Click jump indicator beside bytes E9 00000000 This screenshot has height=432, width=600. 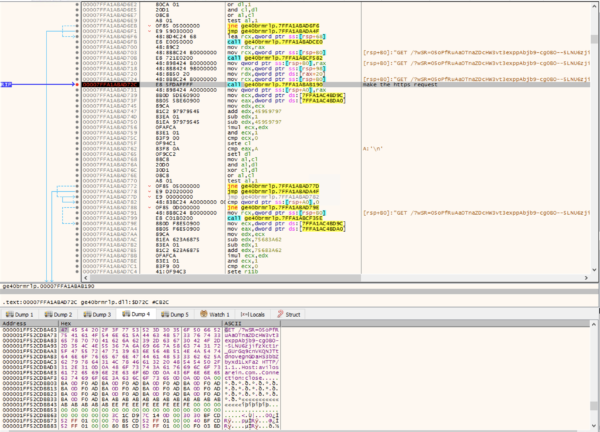click(x=150, y=197)
